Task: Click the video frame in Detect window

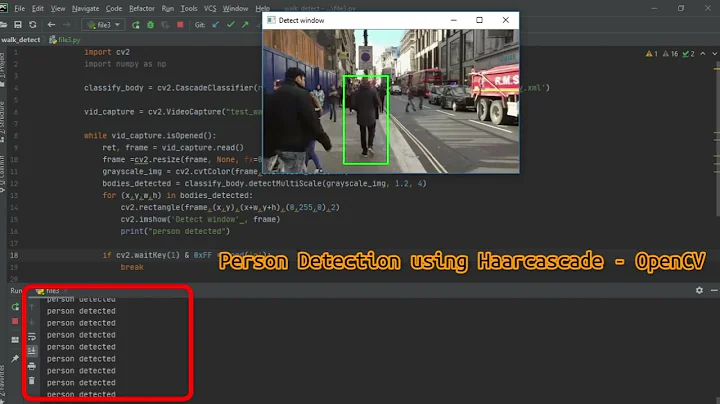Action: [x=391, y=101]
